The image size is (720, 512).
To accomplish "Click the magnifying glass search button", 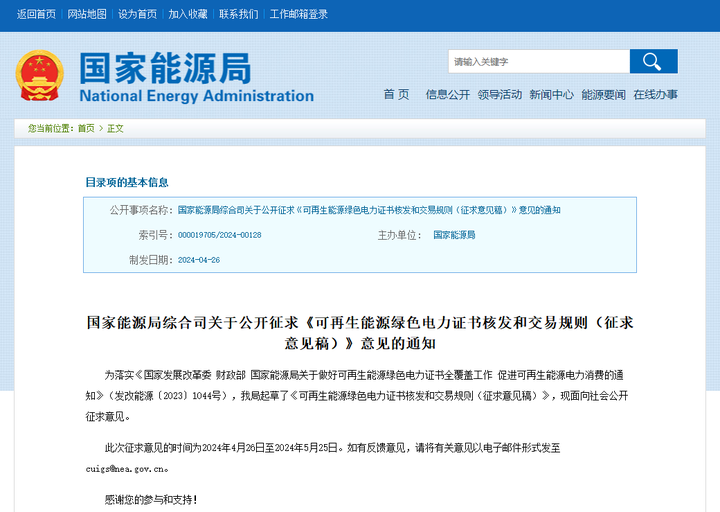I will (x=653, y=62).
